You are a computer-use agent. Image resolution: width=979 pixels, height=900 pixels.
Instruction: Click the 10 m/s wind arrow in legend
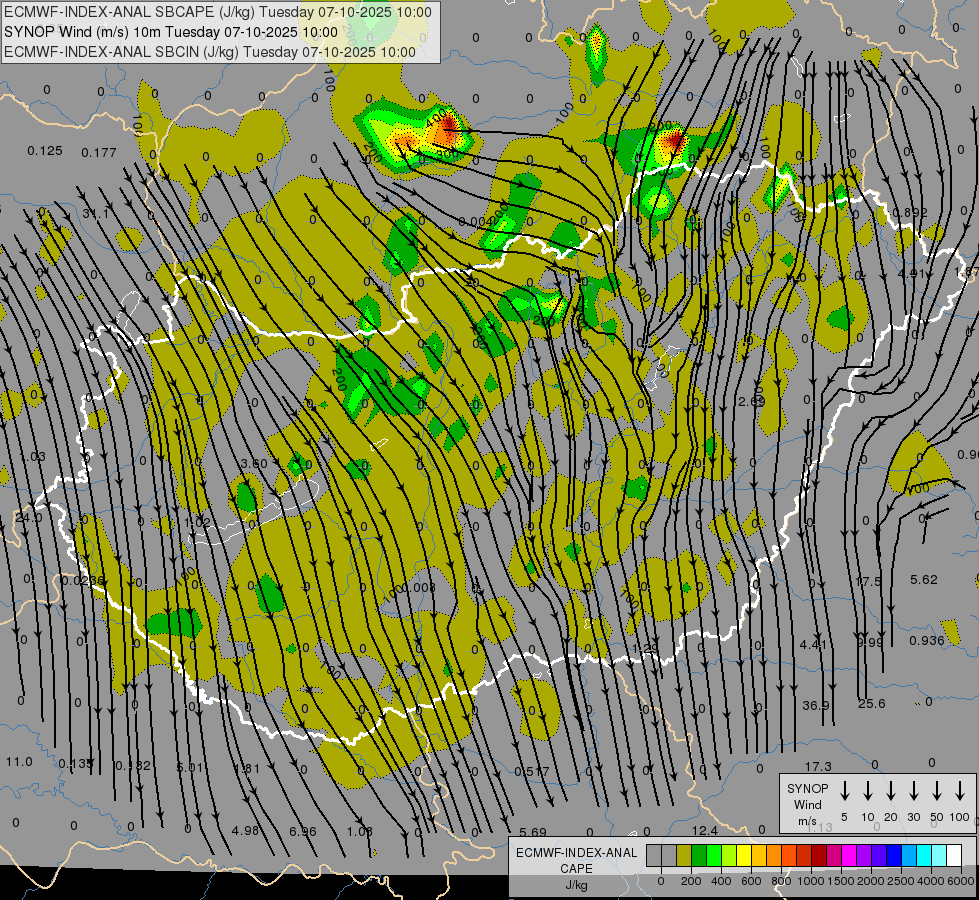[x=868, y=791]
